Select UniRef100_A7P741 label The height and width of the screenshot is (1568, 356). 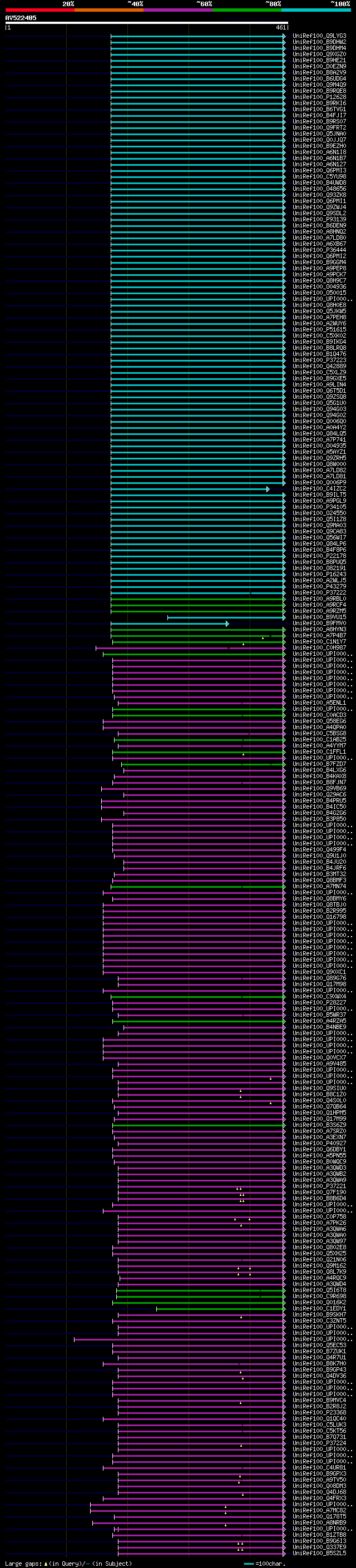point(319,439)
